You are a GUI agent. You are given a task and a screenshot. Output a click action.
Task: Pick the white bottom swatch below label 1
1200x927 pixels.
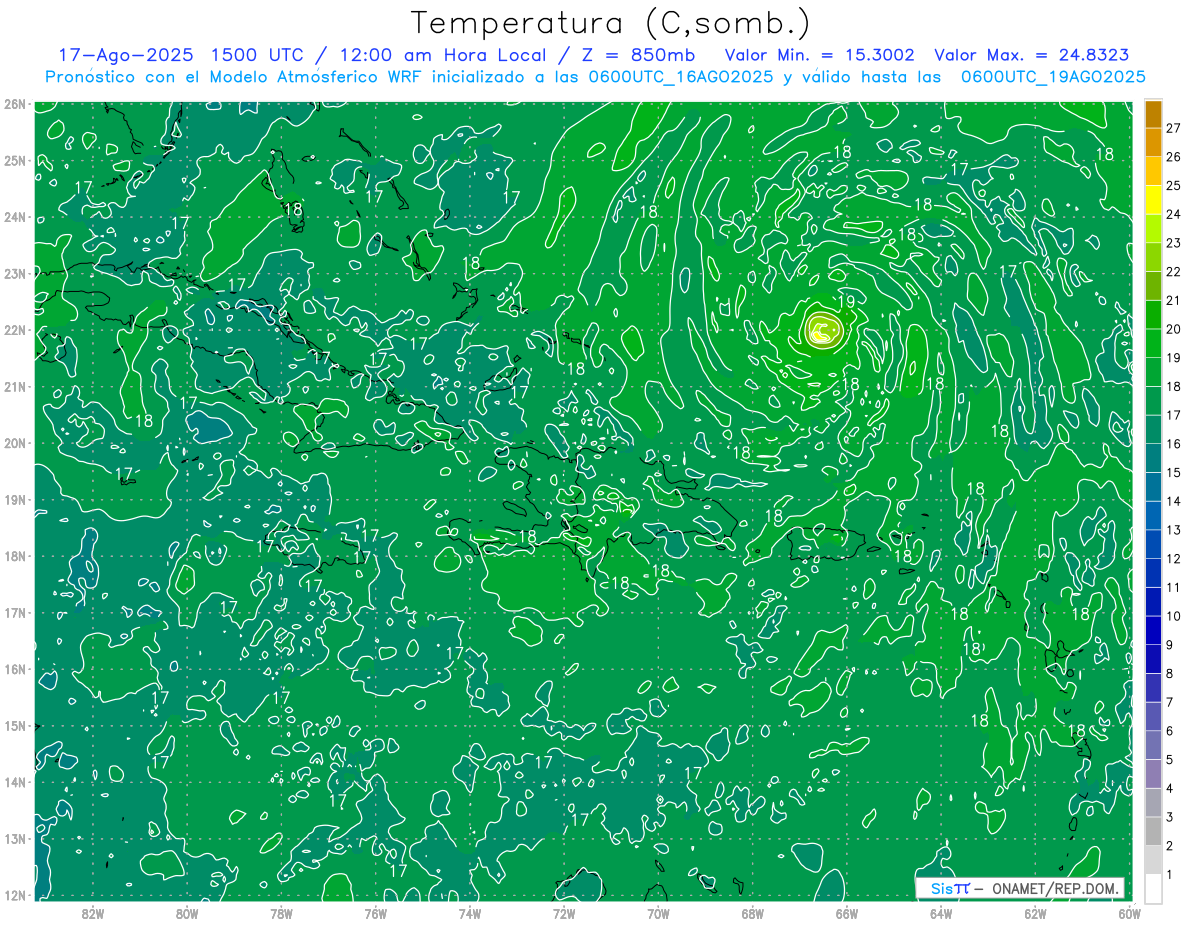coord(1153,888)
